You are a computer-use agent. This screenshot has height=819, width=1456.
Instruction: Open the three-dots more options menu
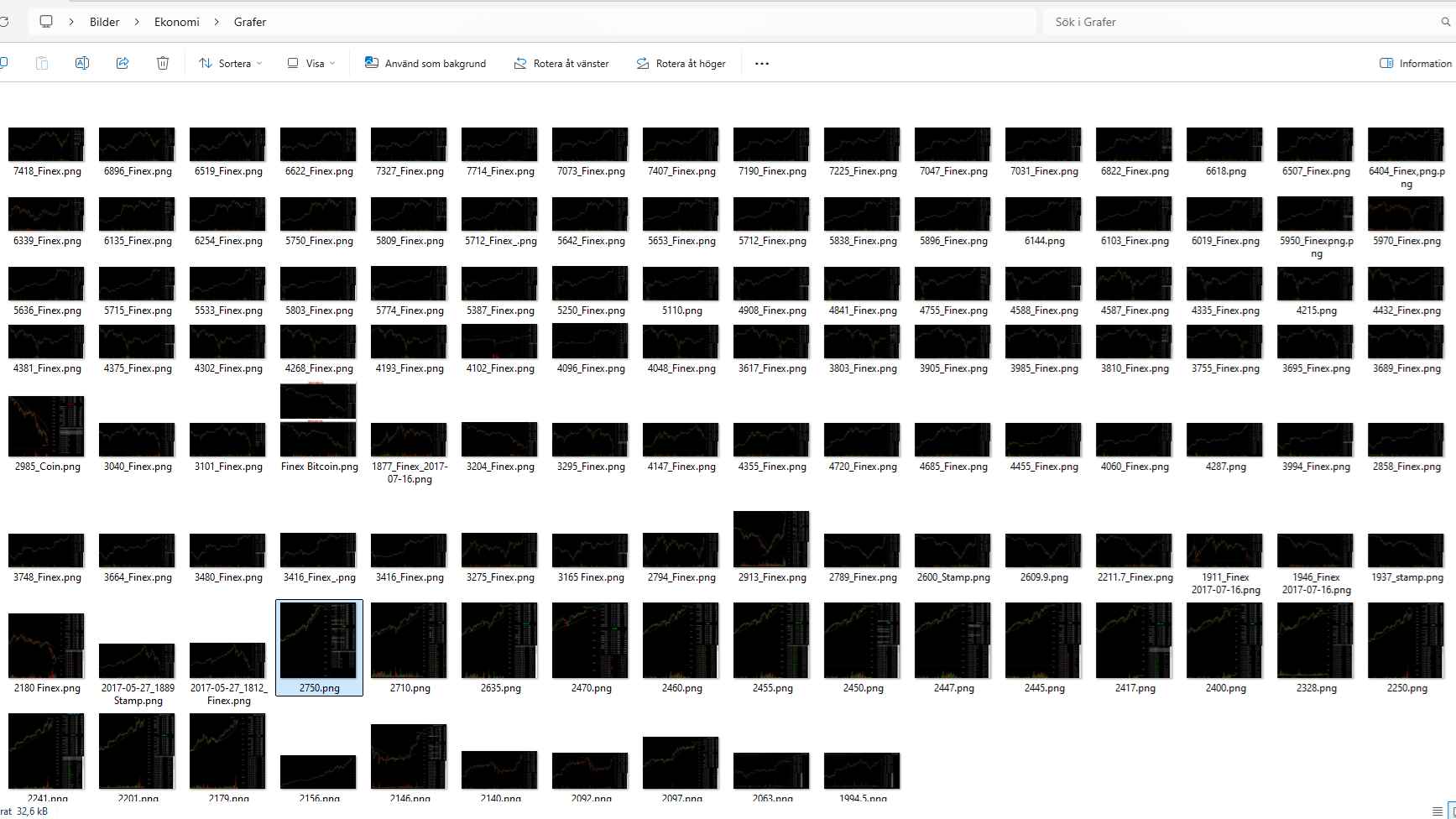coord(762,64)
